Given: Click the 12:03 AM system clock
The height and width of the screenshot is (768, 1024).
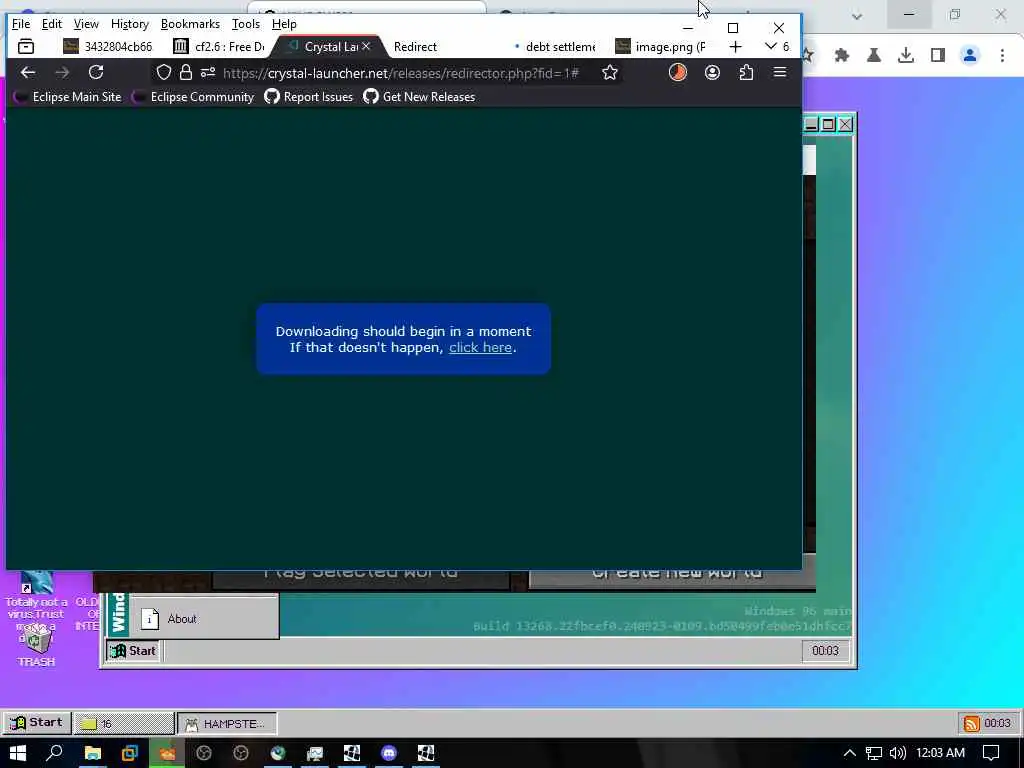Looking at the screenshot, I should 940,753.
